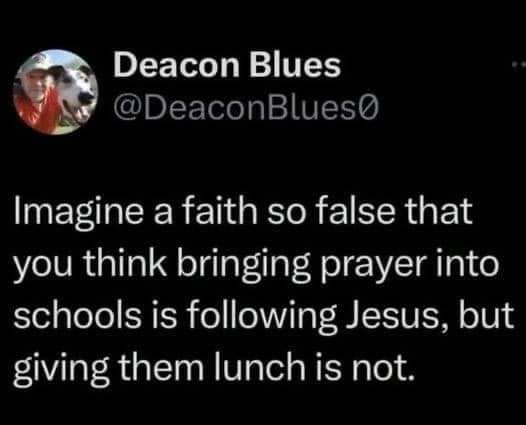Click the word 'Blues' in display name
The height and width of the screenshot is (425, 526).
point(295,65)
